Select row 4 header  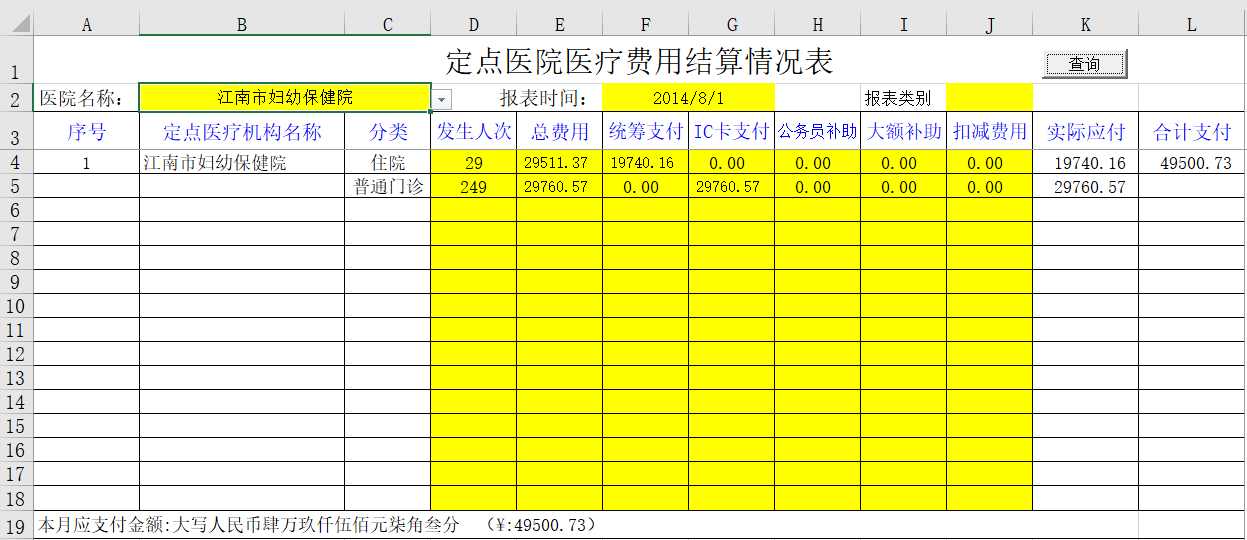(x=16, y=162)
